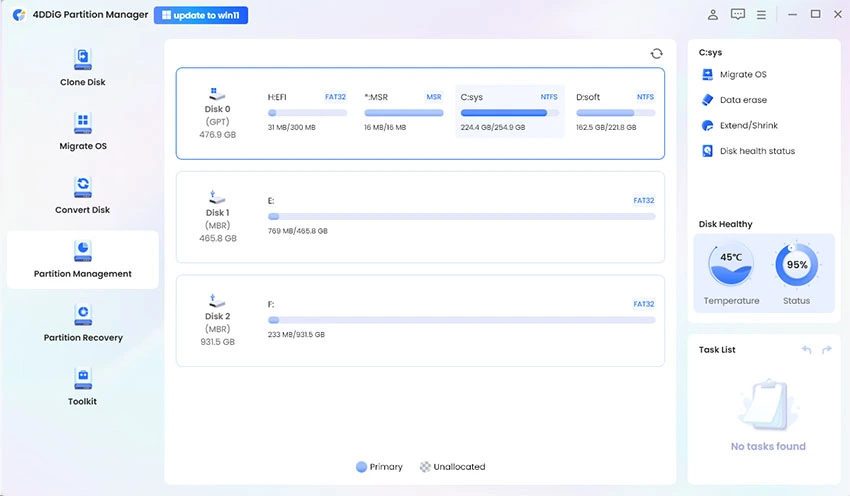This screenshot has height=496, width=850.
Task: Open Partition Recovery in sidebar
Action: (82, 323)
